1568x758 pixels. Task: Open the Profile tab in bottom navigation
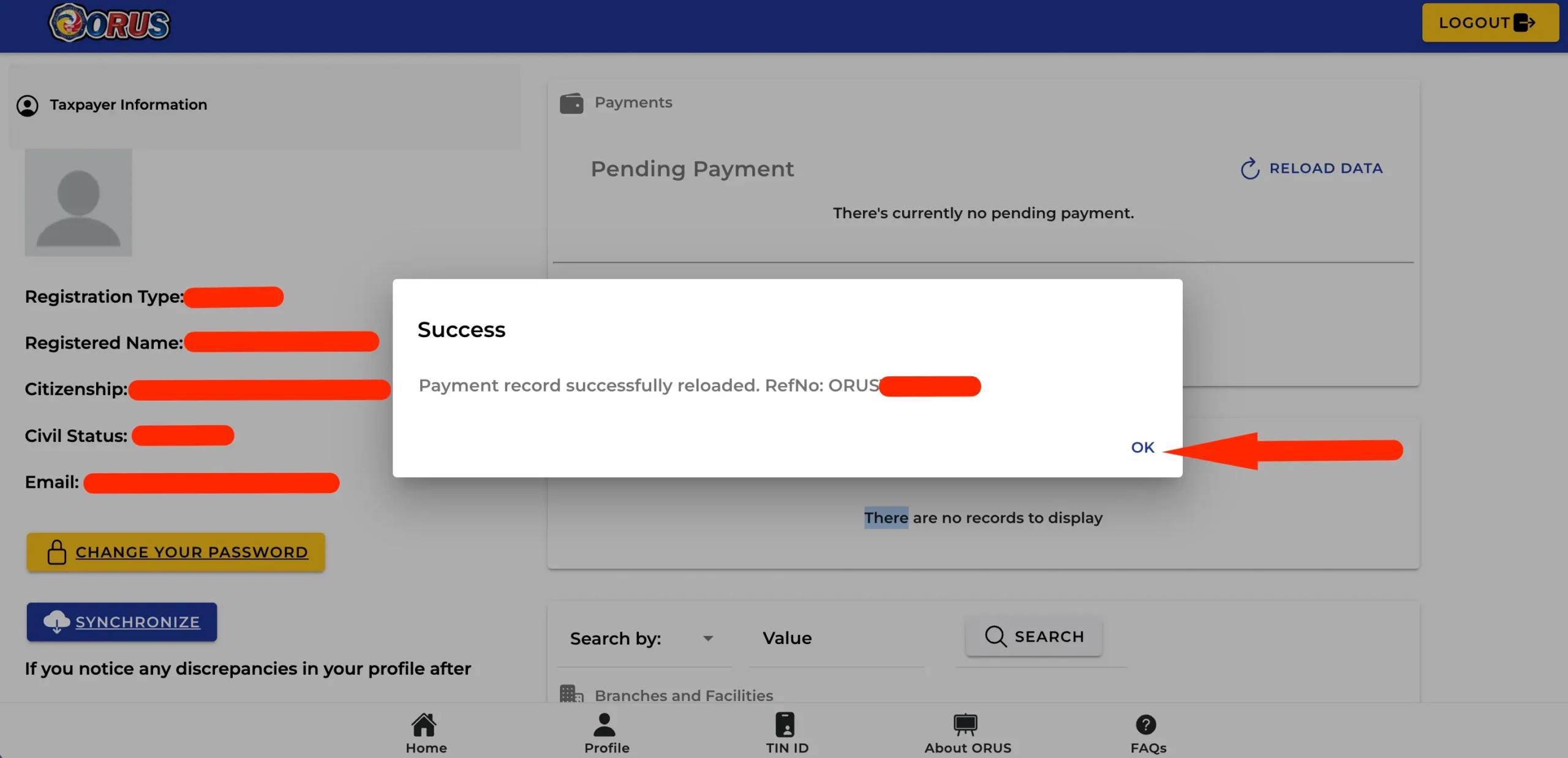point(606,733)
